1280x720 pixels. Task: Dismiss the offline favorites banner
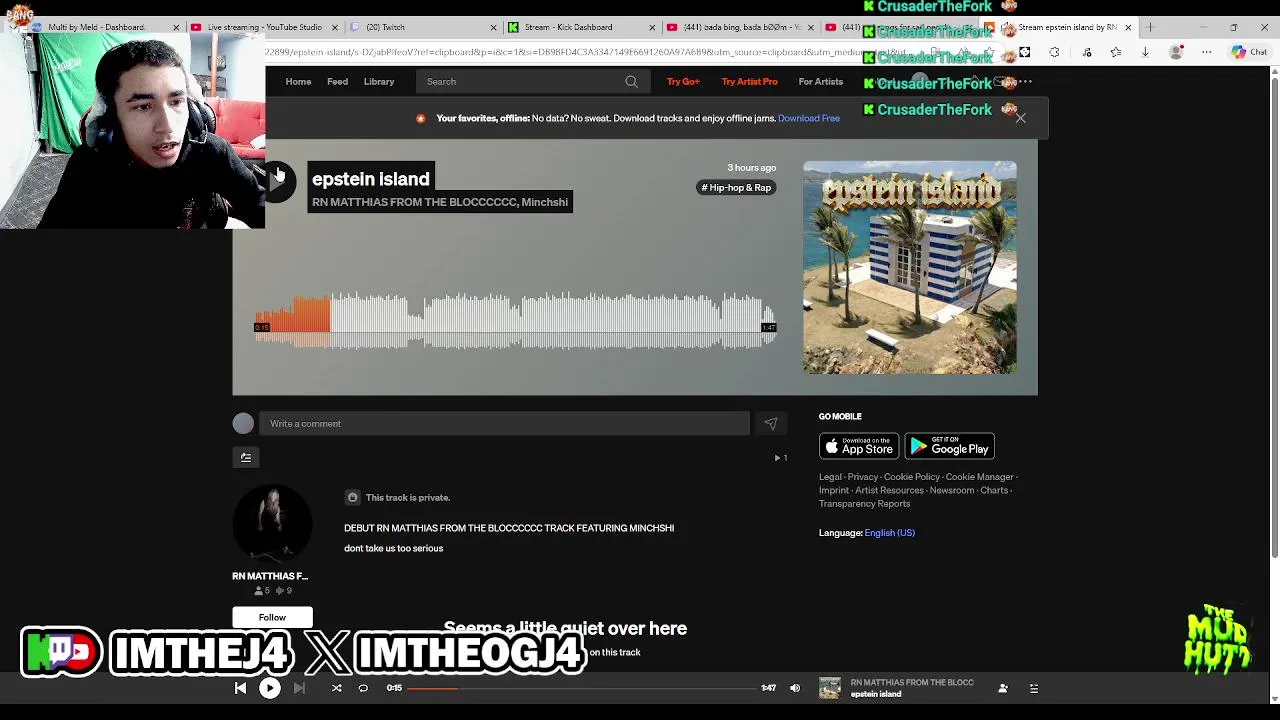tap(1020, 118)
